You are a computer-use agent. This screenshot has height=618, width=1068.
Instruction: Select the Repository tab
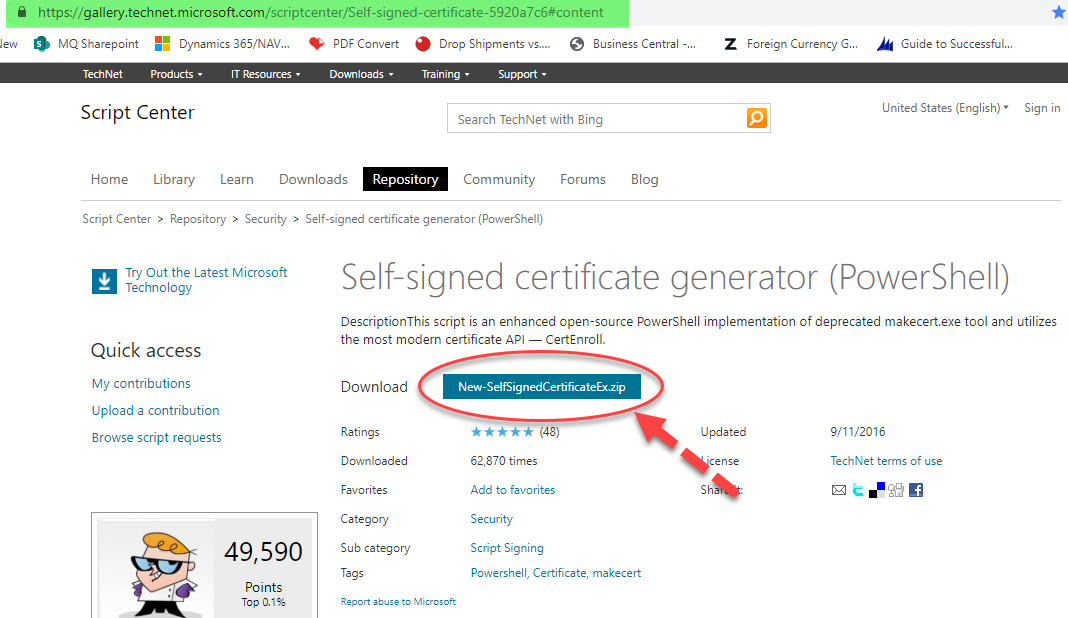click(x=405, y=179)
